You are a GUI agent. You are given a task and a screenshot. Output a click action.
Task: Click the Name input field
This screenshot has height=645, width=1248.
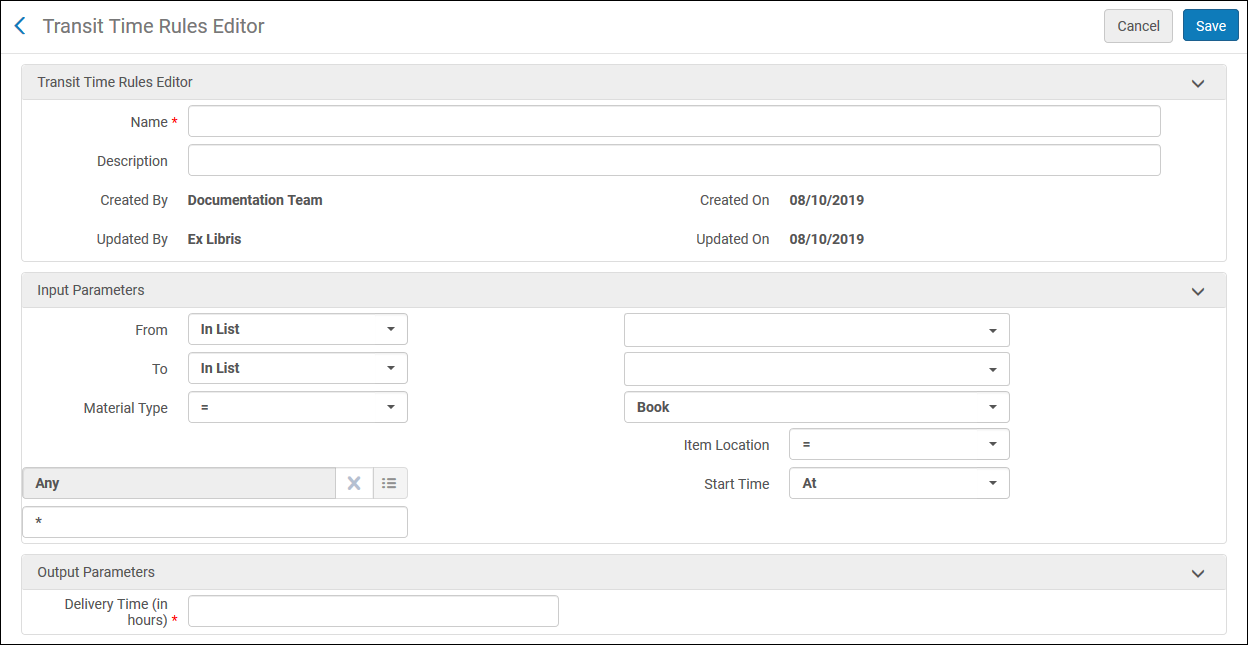point(674,121)
